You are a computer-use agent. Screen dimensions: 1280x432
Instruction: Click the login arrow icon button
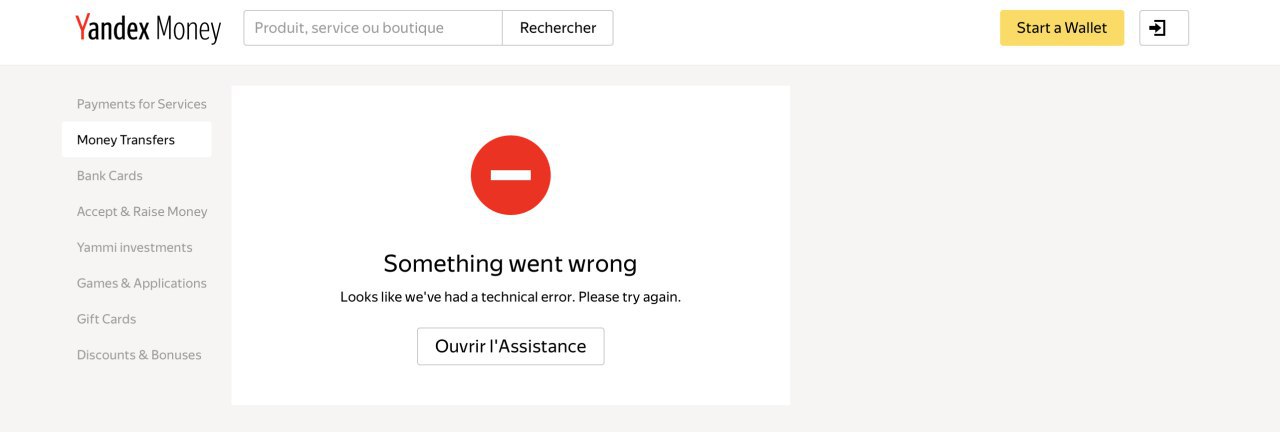point(1164,28)
